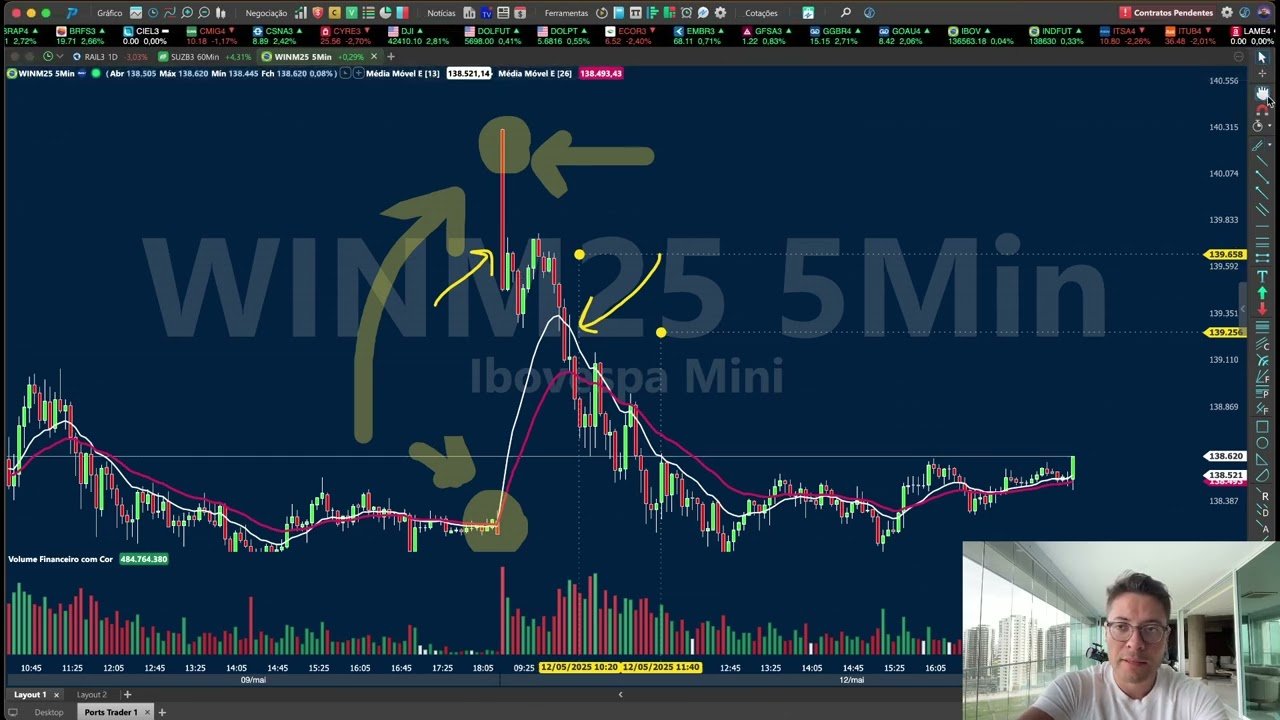Click the zoom in magnifier icon
1280x720 pixels.
click(x=187, y=13)
